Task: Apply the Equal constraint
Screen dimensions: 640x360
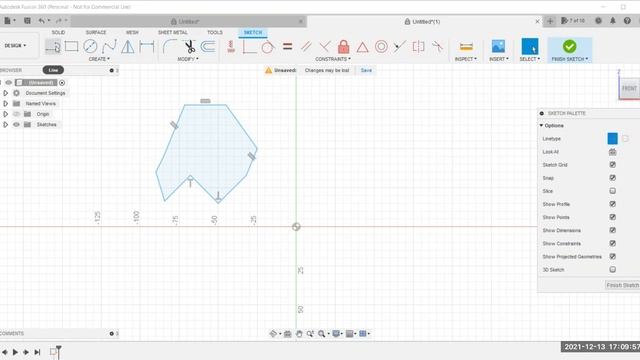Action: [287, 47]
